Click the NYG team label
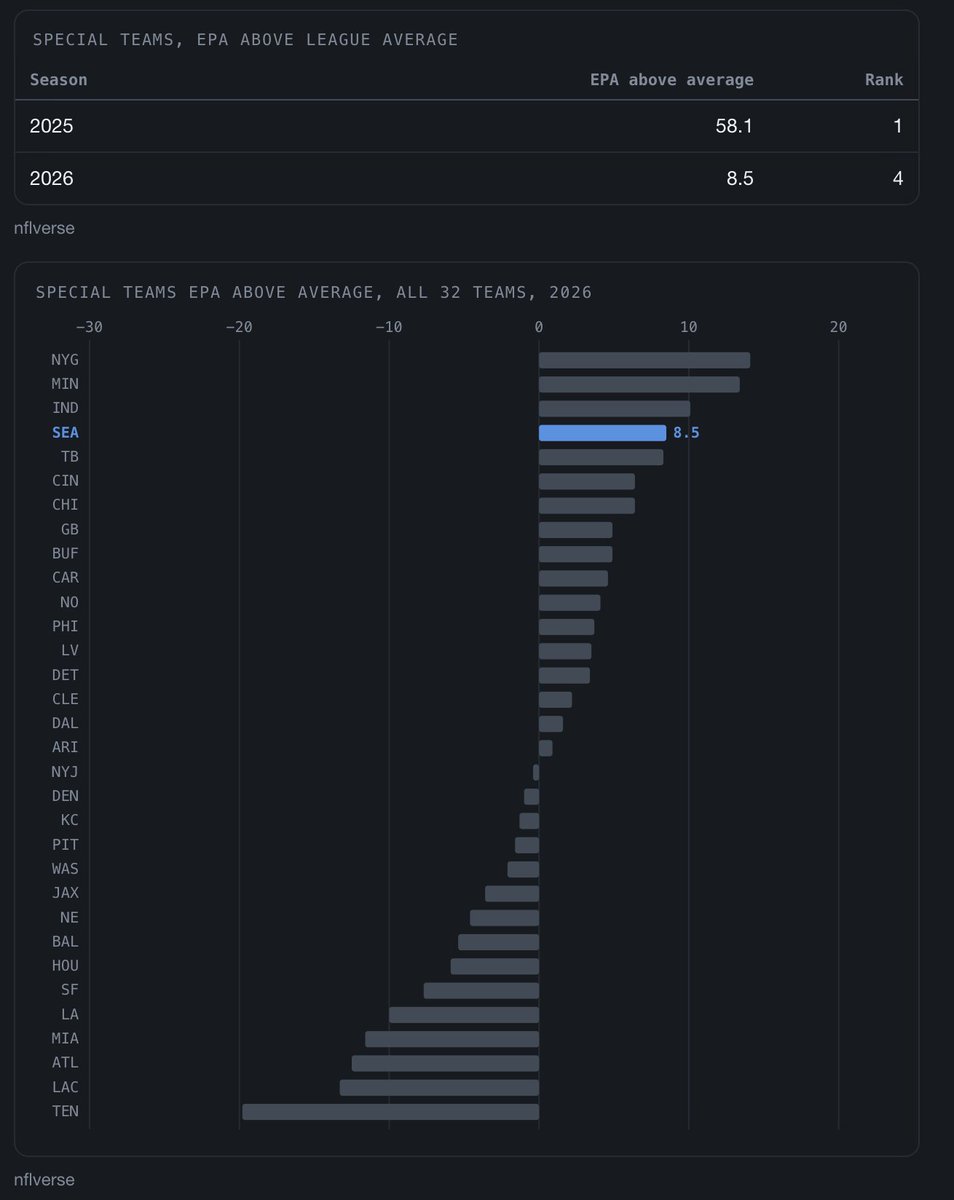This screenshot has width=954, height=1200. (x=65, y=360)
